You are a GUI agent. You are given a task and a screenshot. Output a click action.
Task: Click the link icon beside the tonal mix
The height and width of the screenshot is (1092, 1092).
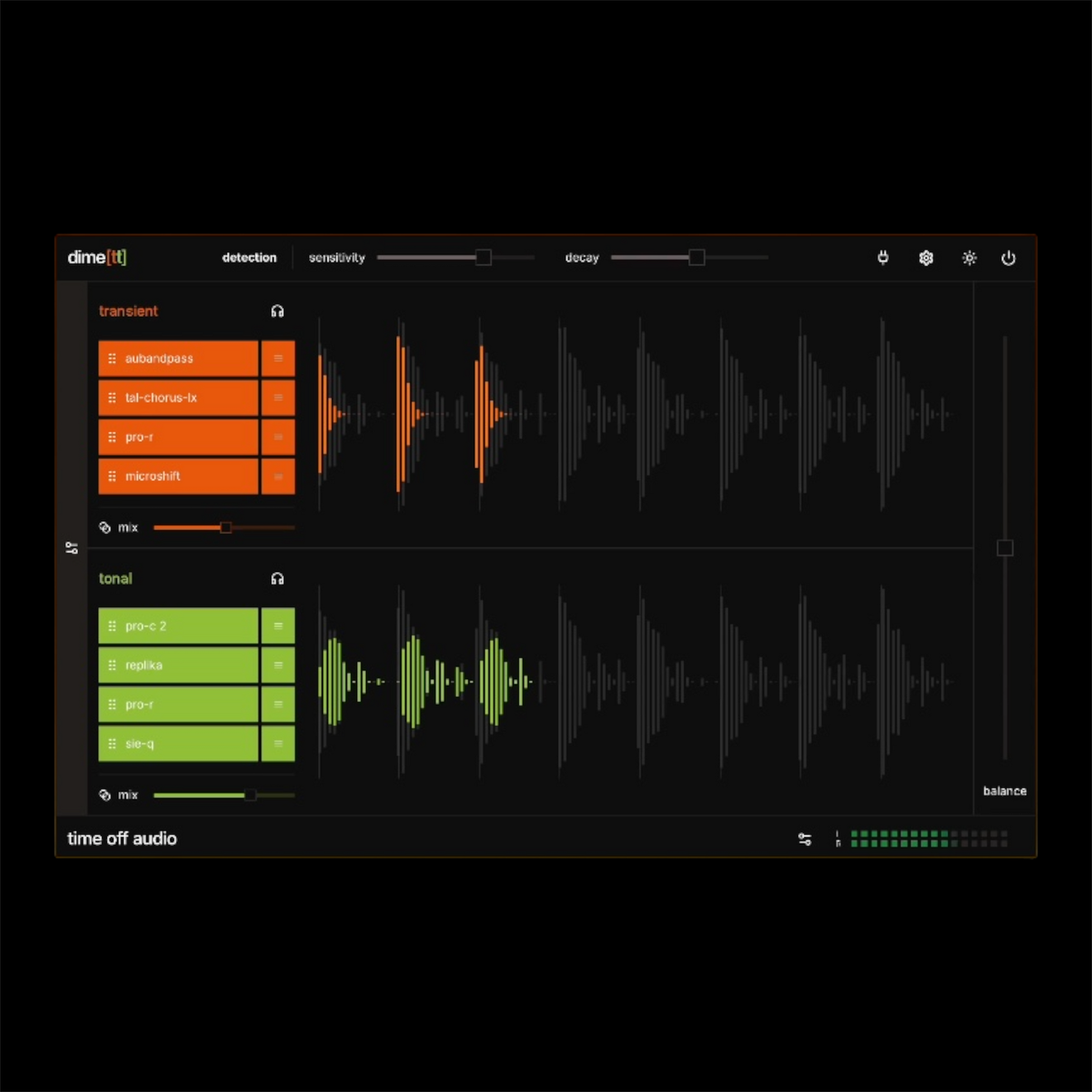(x=104, y=795)
